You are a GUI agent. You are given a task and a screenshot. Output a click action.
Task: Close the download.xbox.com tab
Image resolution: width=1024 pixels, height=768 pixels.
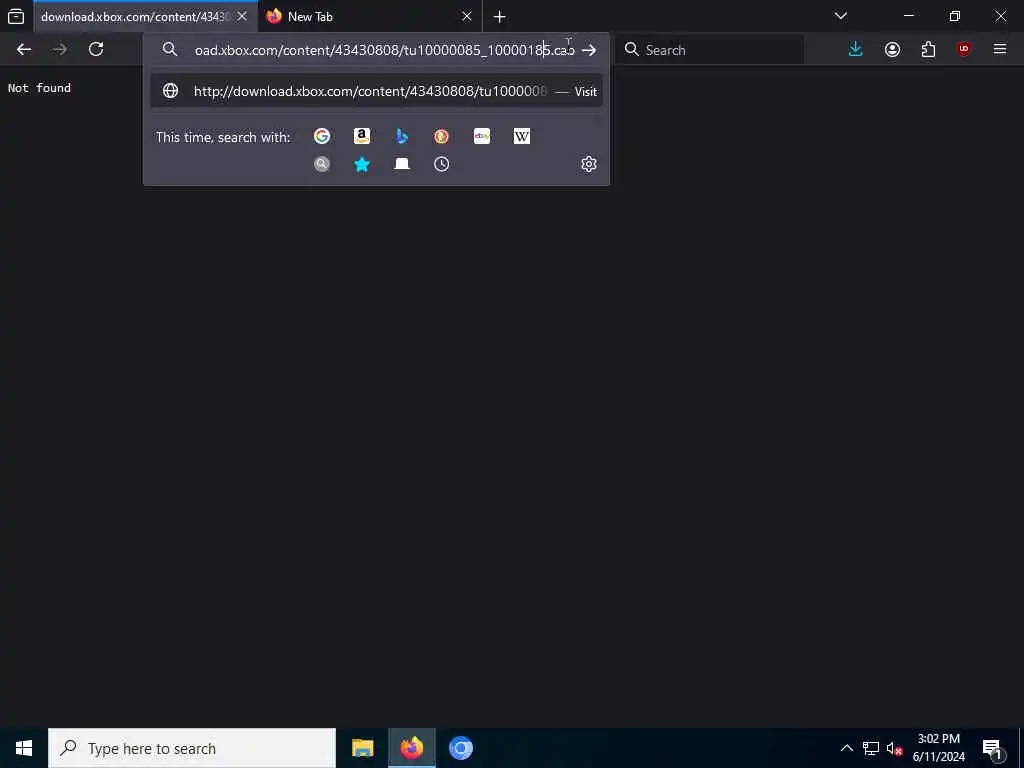242,16
